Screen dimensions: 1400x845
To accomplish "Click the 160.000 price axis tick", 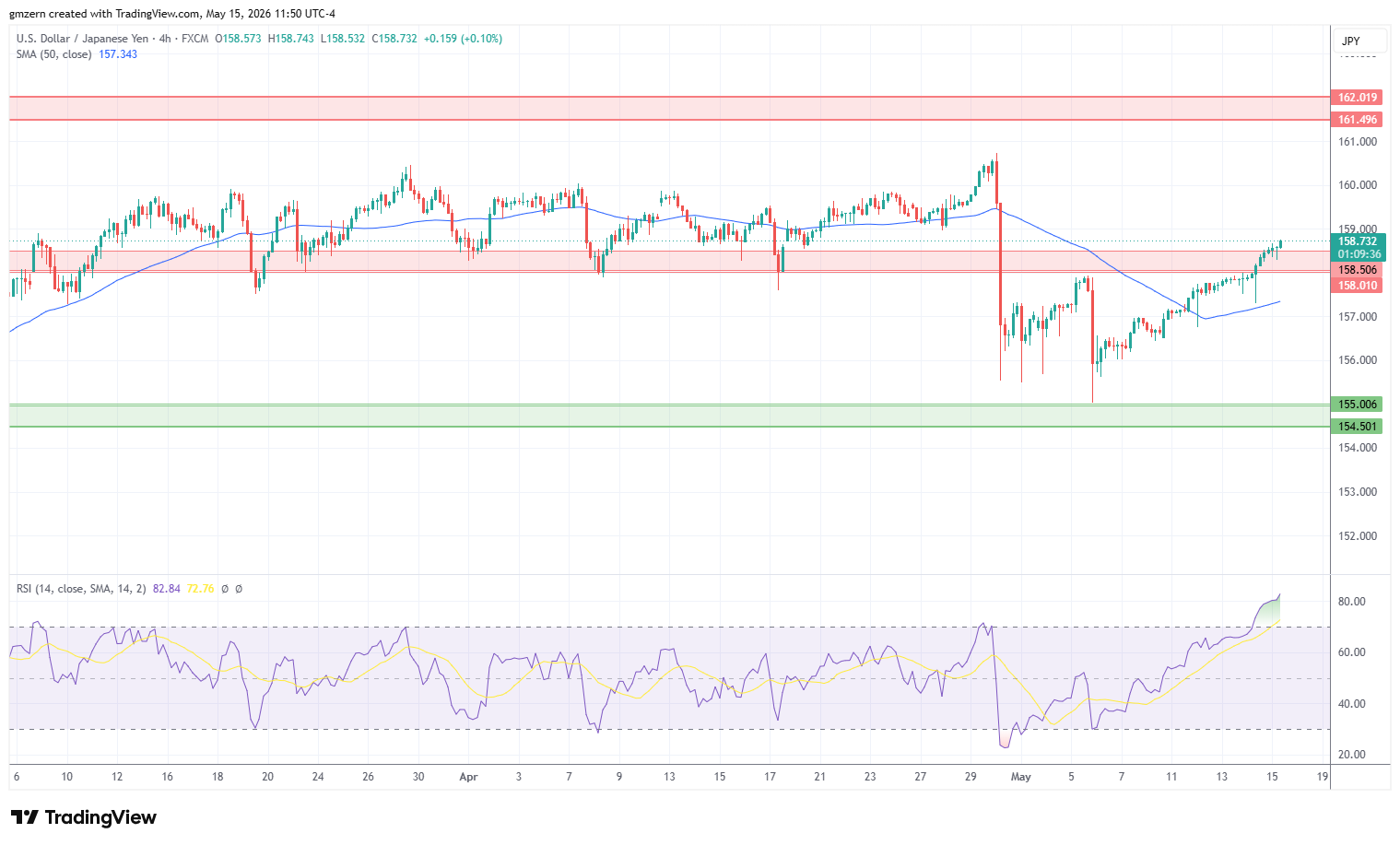I will (x=1358, y=185).
